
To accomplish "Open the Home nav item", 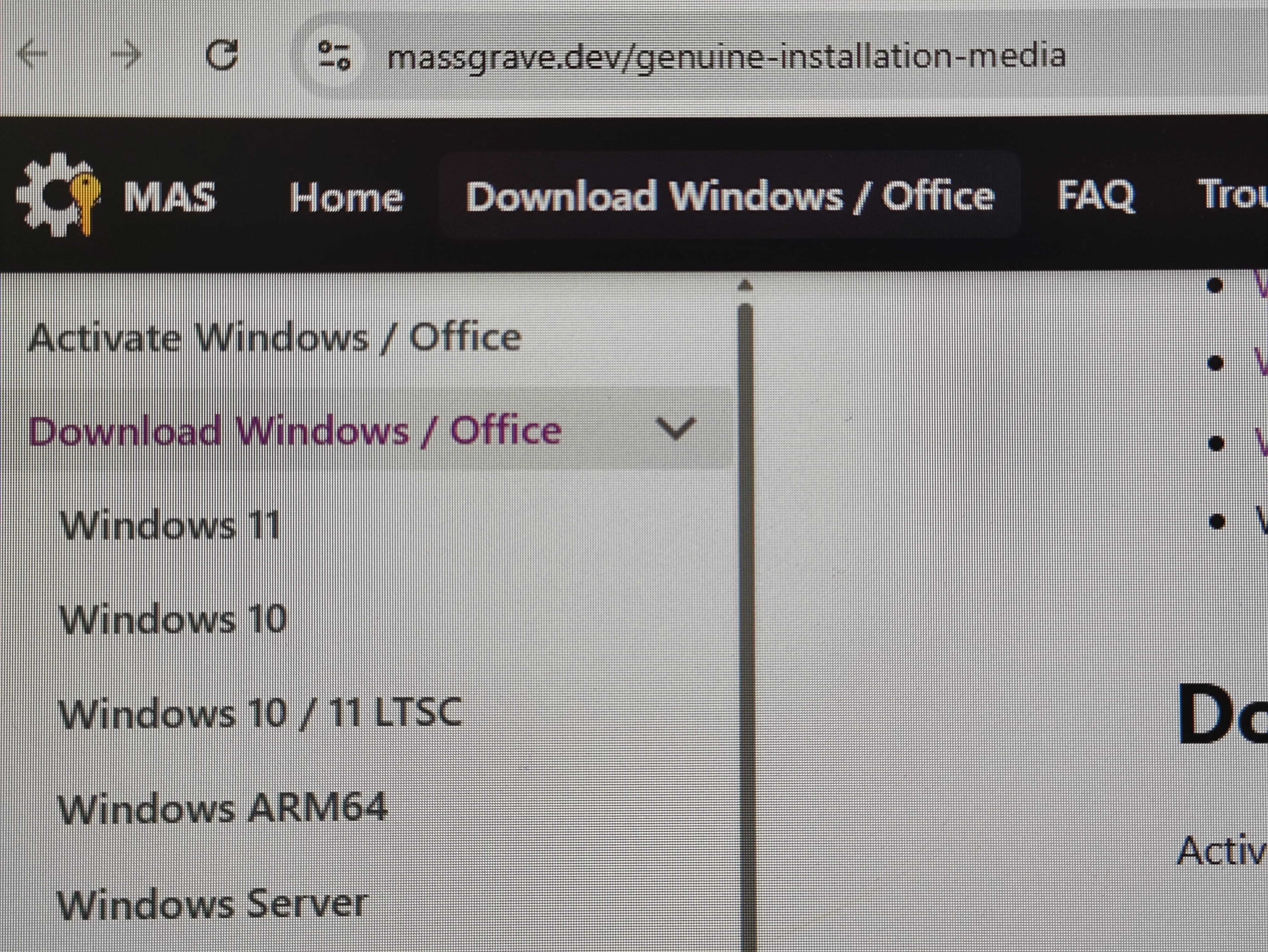I will point(346,197).
